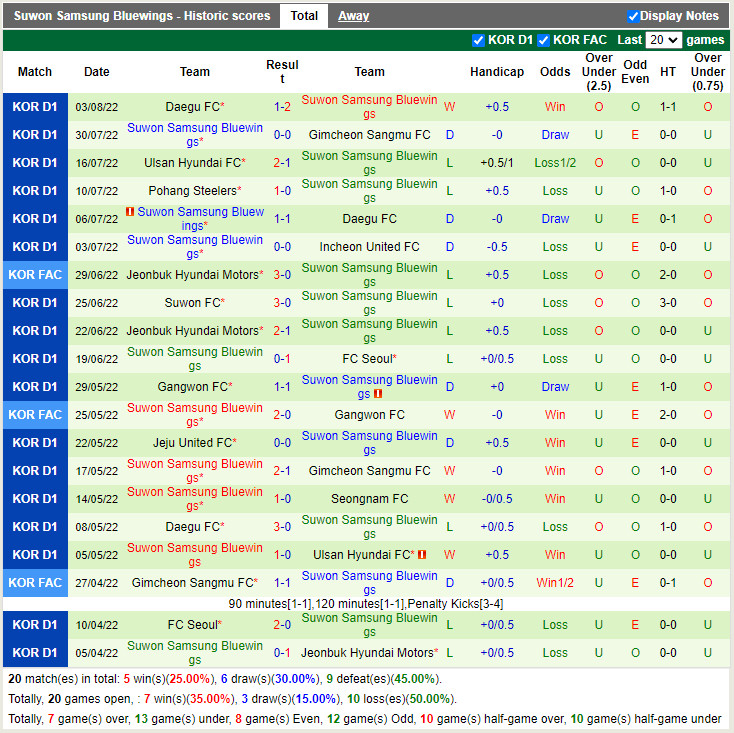Click 3-0 HT score on 25/06/22 row
The image size is (734, 733).
[668, 303]
